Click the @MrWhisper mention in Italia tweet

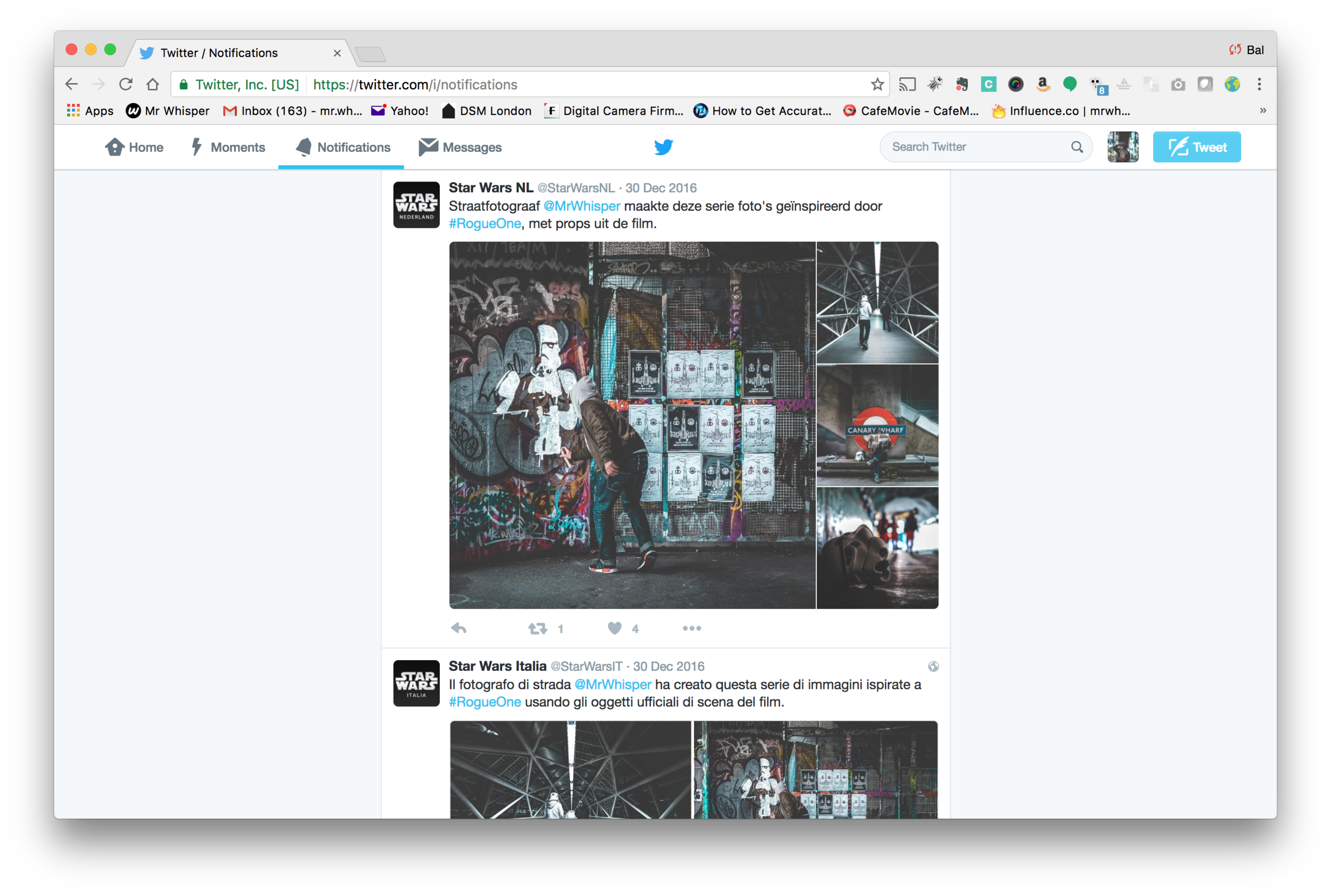click(x=613, y=685)
